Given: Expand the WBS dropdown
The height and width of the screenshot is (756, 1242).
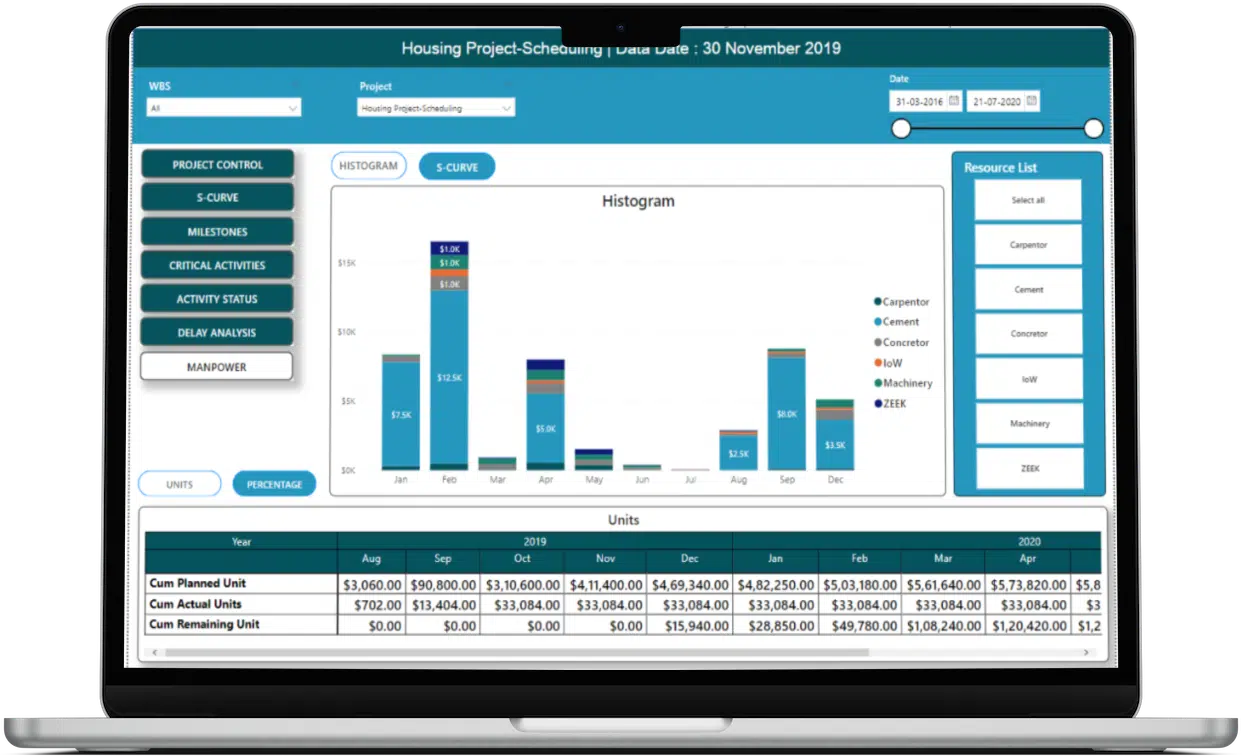Looking at the screenshot, I should (x=224, y=107).
